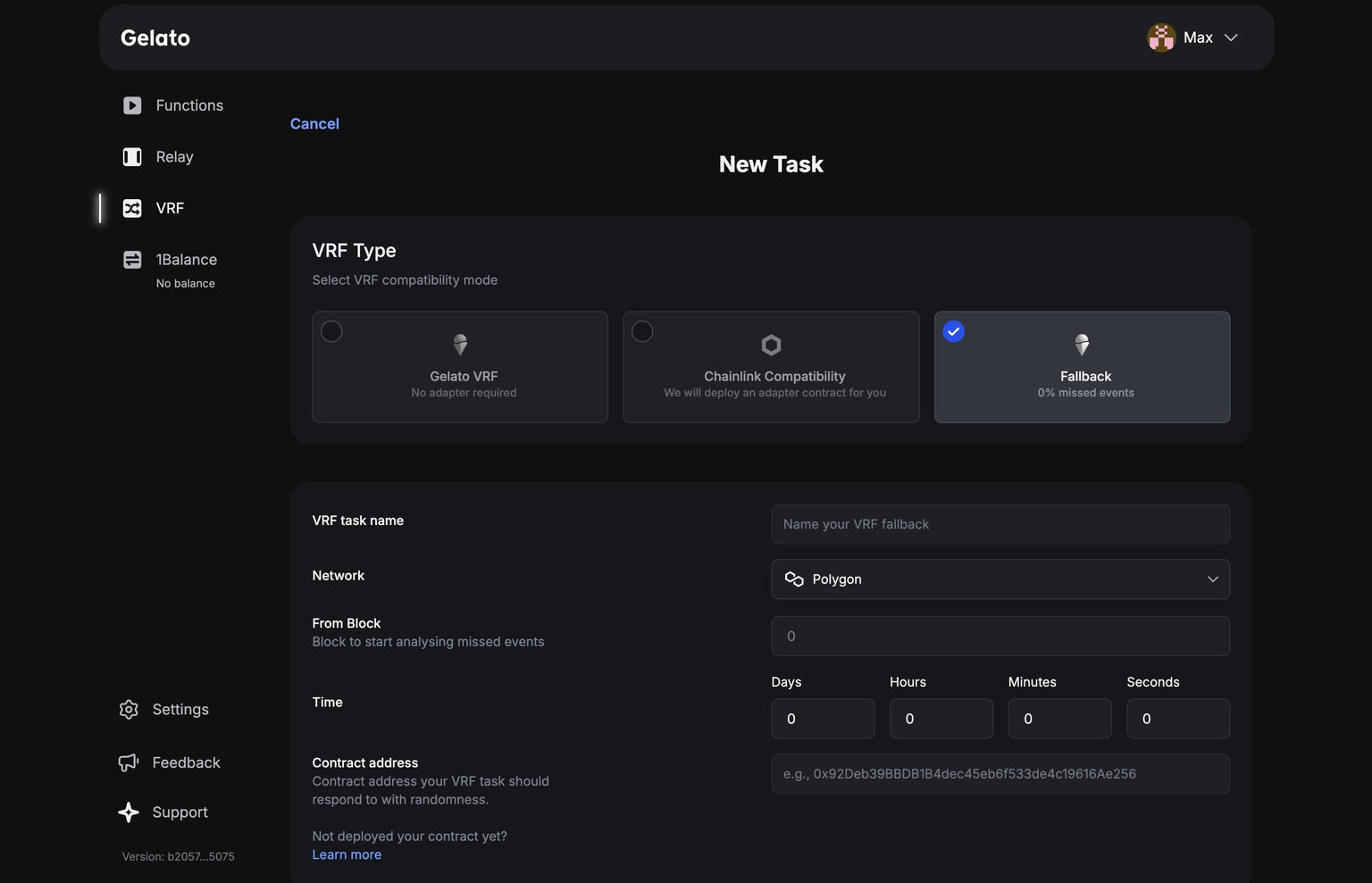
Task: Open the Support page
Action: click(180, 812)
